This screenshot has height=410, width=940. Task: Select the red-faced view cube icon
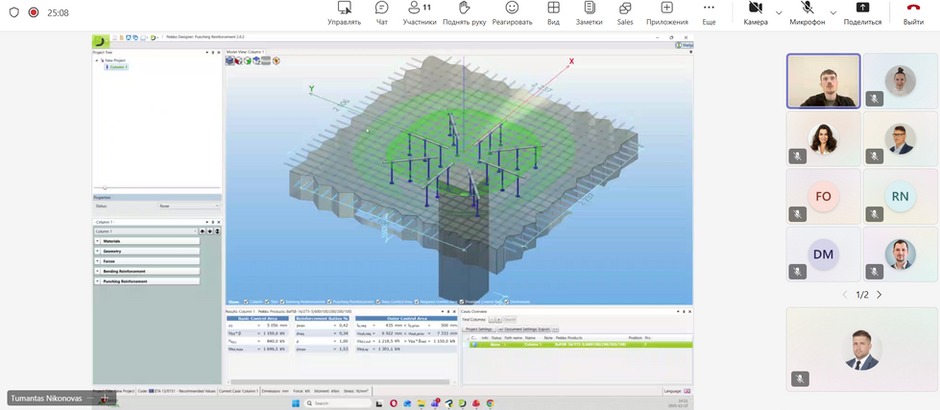239,61
